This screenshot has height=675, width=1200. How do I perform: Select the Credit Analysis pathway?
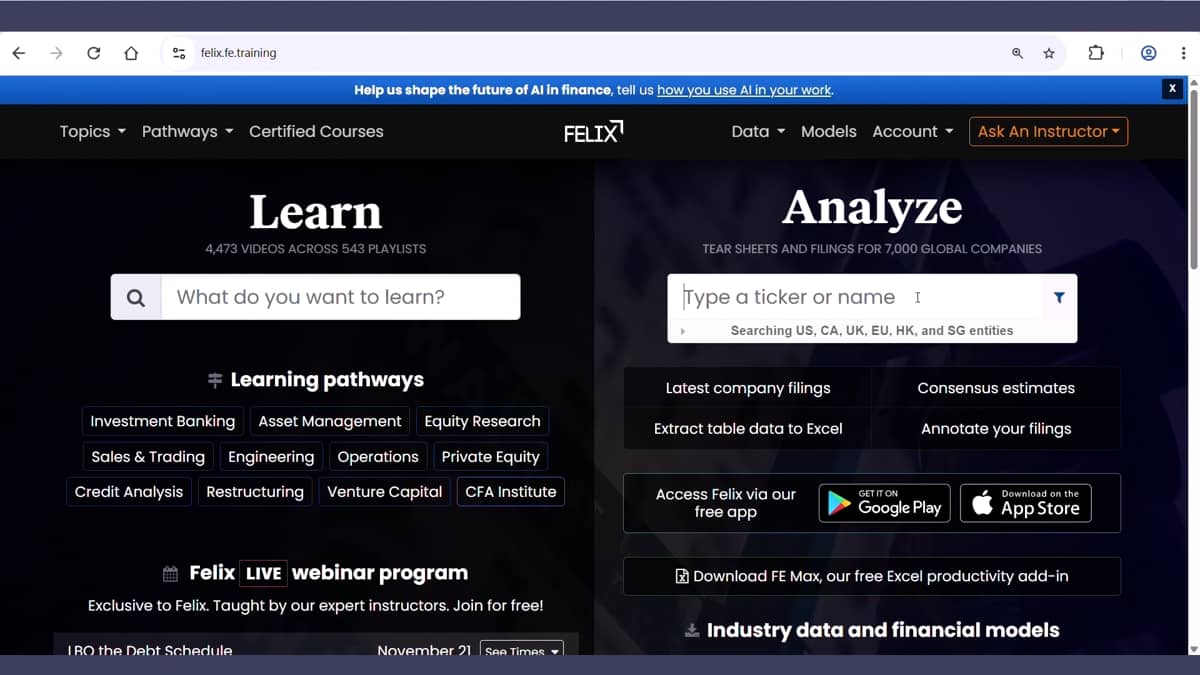[x=129, y=491]
